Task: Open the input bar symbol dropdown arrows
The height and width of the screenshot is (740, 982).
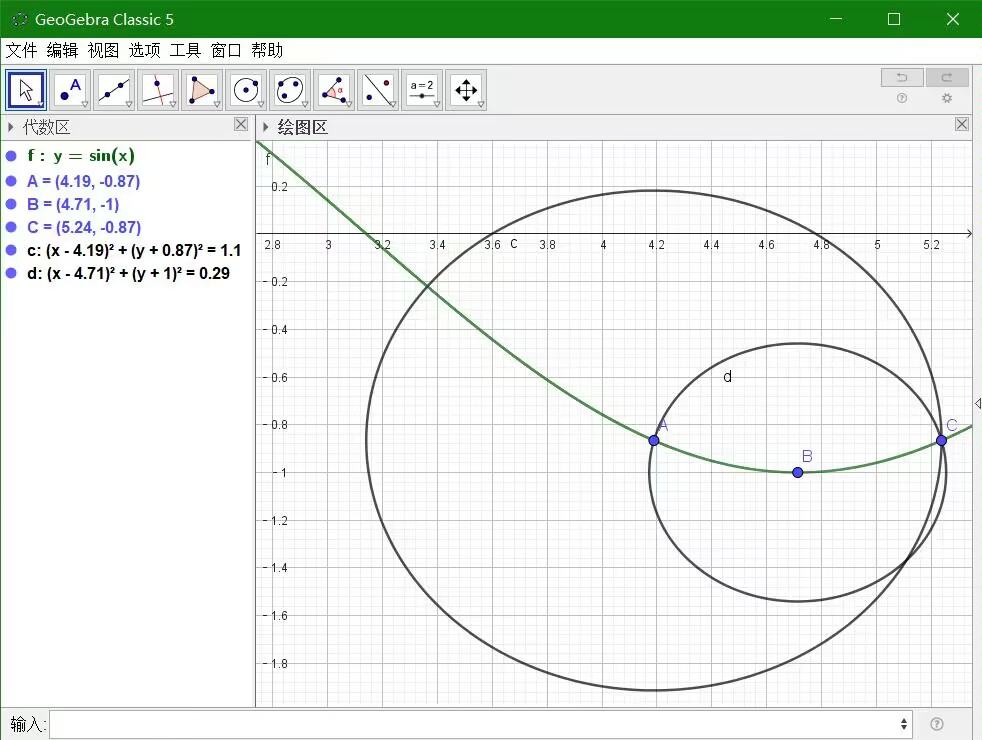Action: [x=904, y=724]
